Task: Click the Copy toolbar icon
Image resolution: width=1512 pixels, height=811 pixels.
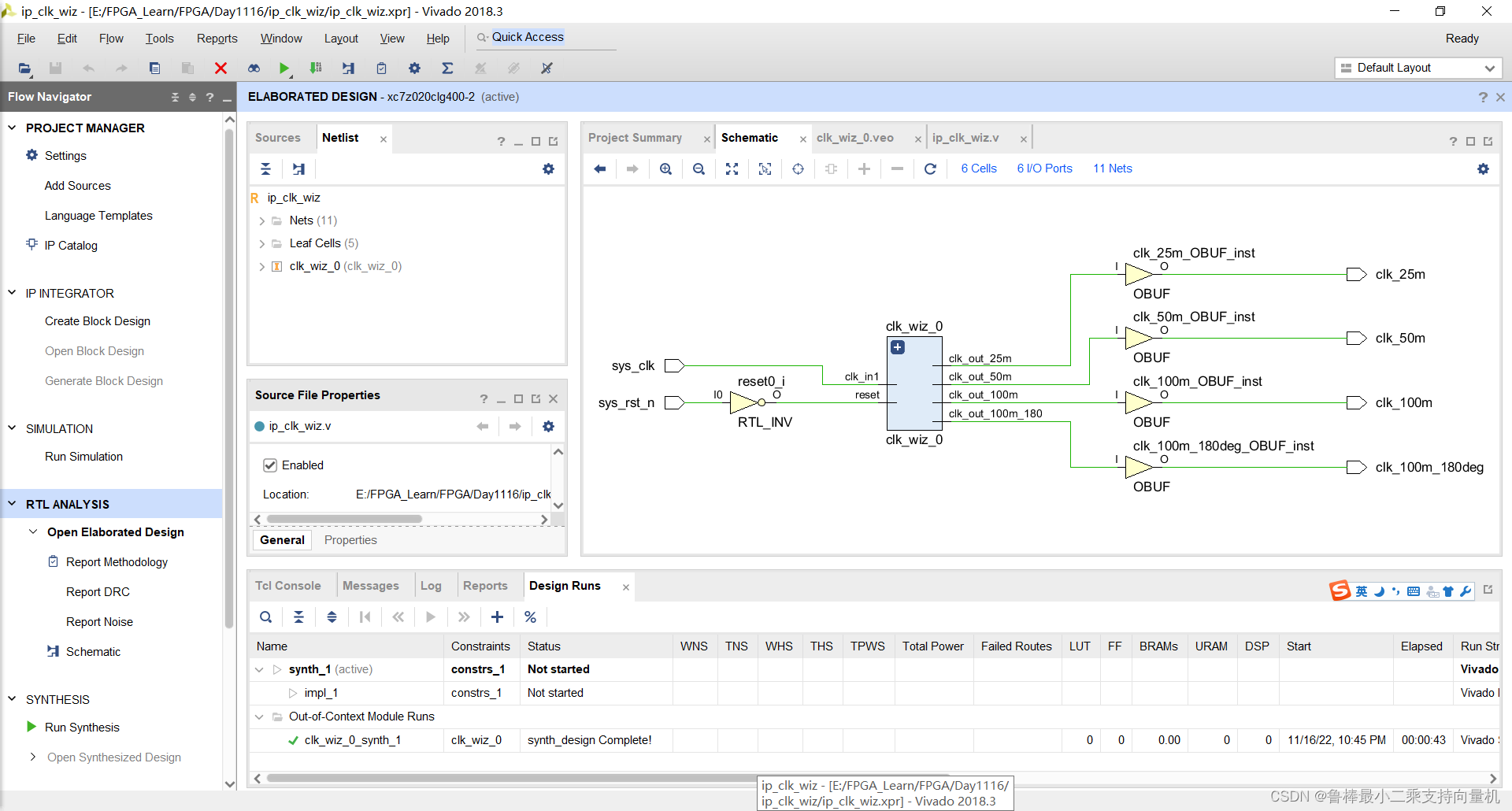Action: (x=154, y=69)
